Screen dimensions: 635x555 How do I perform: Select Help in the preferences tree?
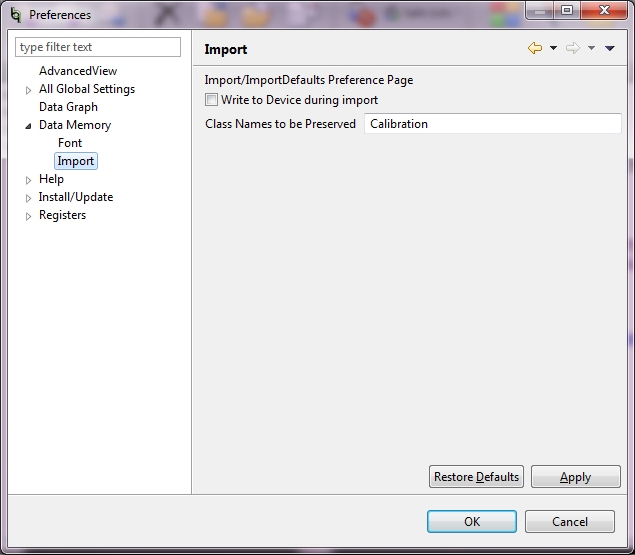click(51, 179)
